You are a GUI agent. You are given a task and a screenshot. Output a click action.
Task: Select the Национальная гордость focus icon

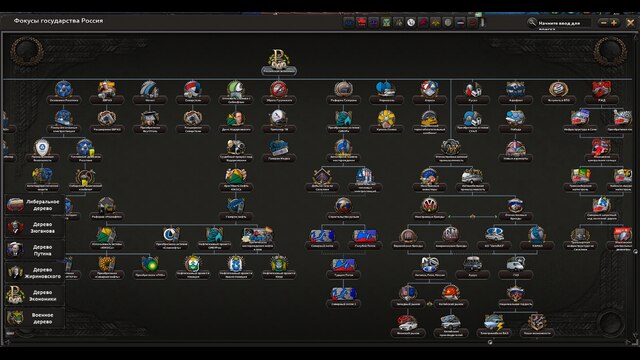click(515, 294)
